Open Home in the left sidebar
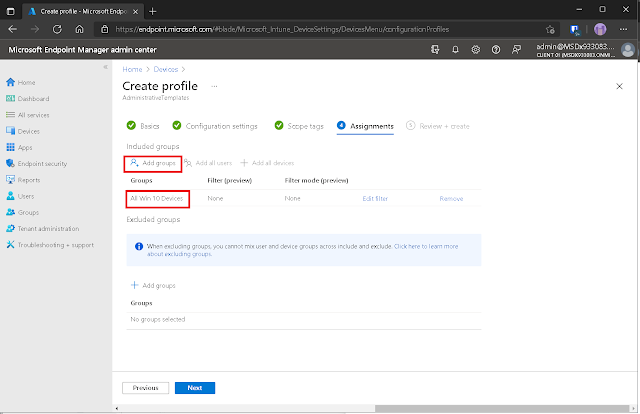640x414 pixels. (x=21, y=82)
